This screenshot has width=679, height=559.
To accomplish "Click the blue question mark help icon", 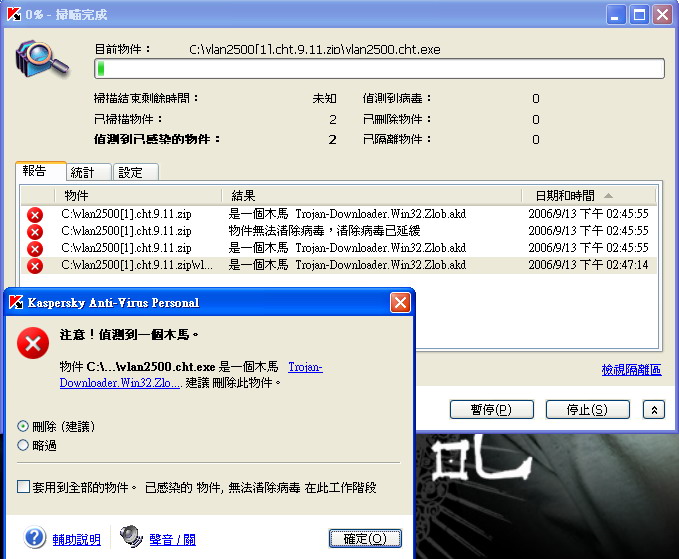I will click(35, 537).
